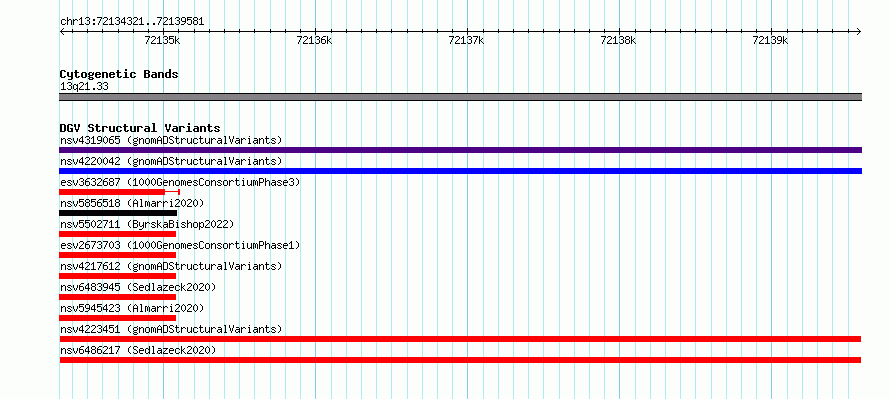
Task: Click the left arrow of the ruler
Action: coord(62,31)
